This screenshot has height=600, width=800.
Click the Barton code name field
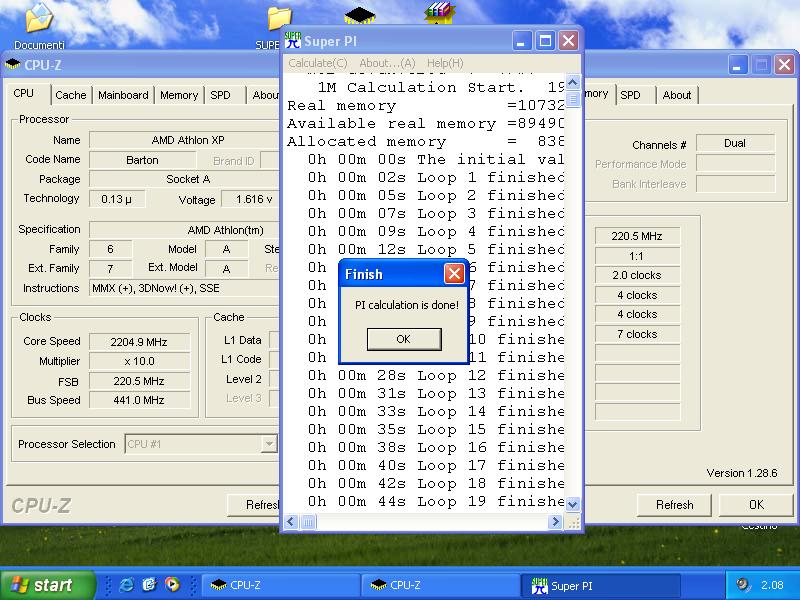142,160
